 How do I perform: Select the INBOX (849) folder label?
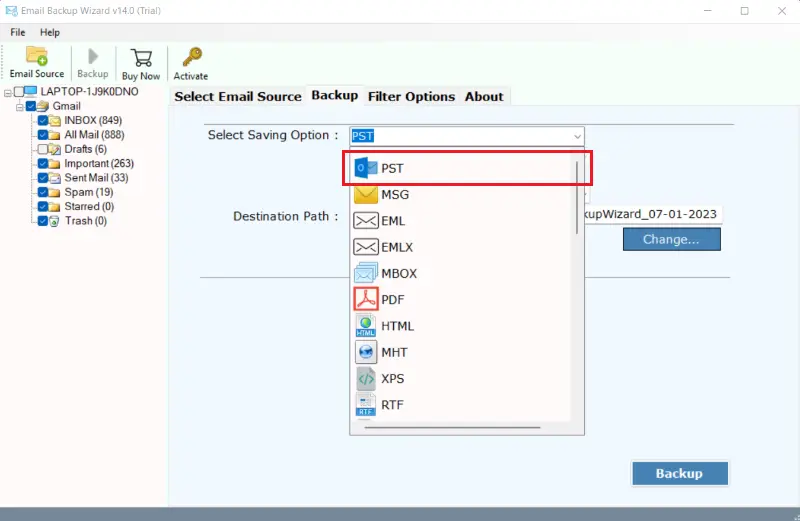pyautogui.click(x=93, y=120)
